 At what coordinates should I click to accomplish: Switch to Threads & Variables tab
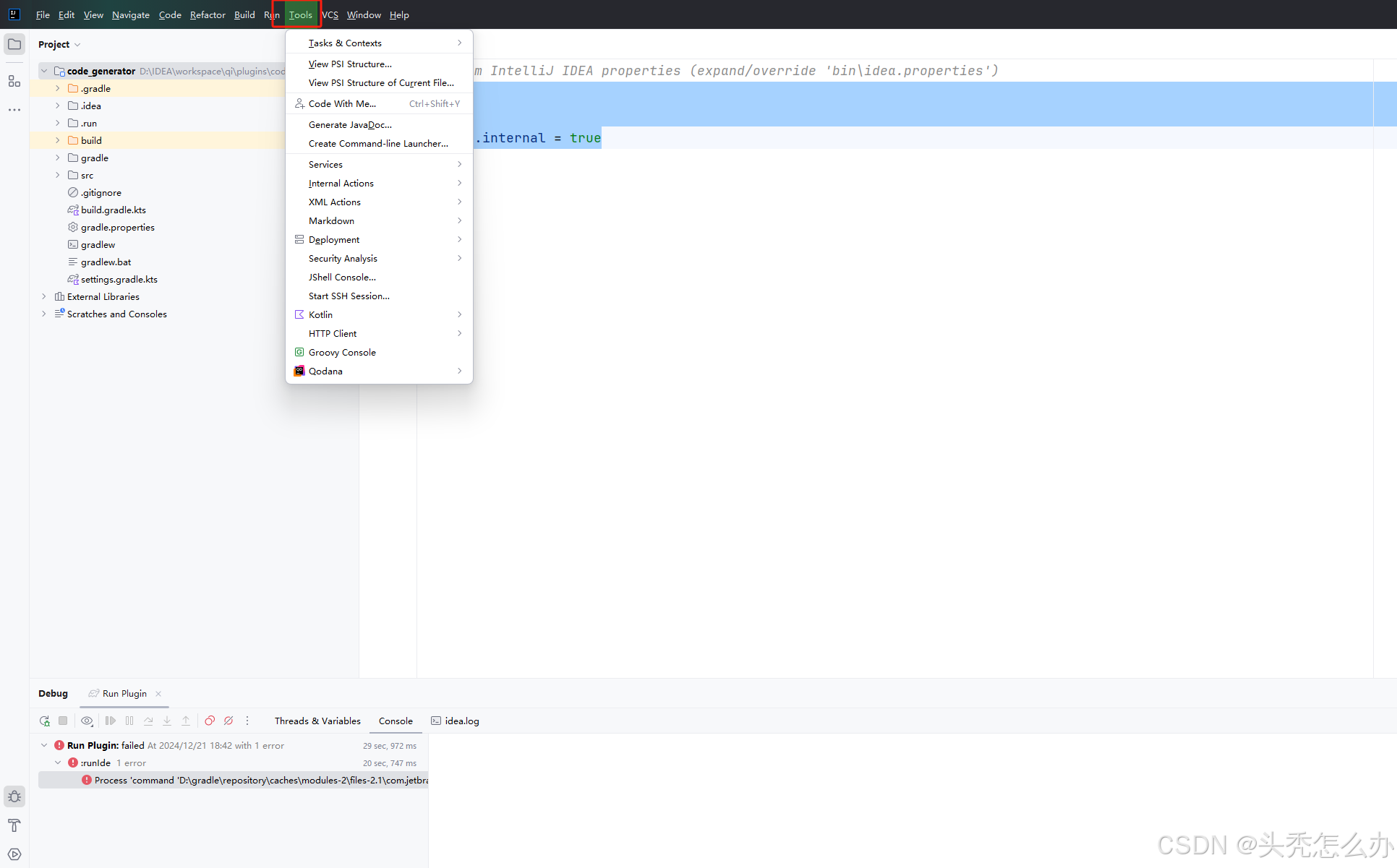(x=317, y=721)
